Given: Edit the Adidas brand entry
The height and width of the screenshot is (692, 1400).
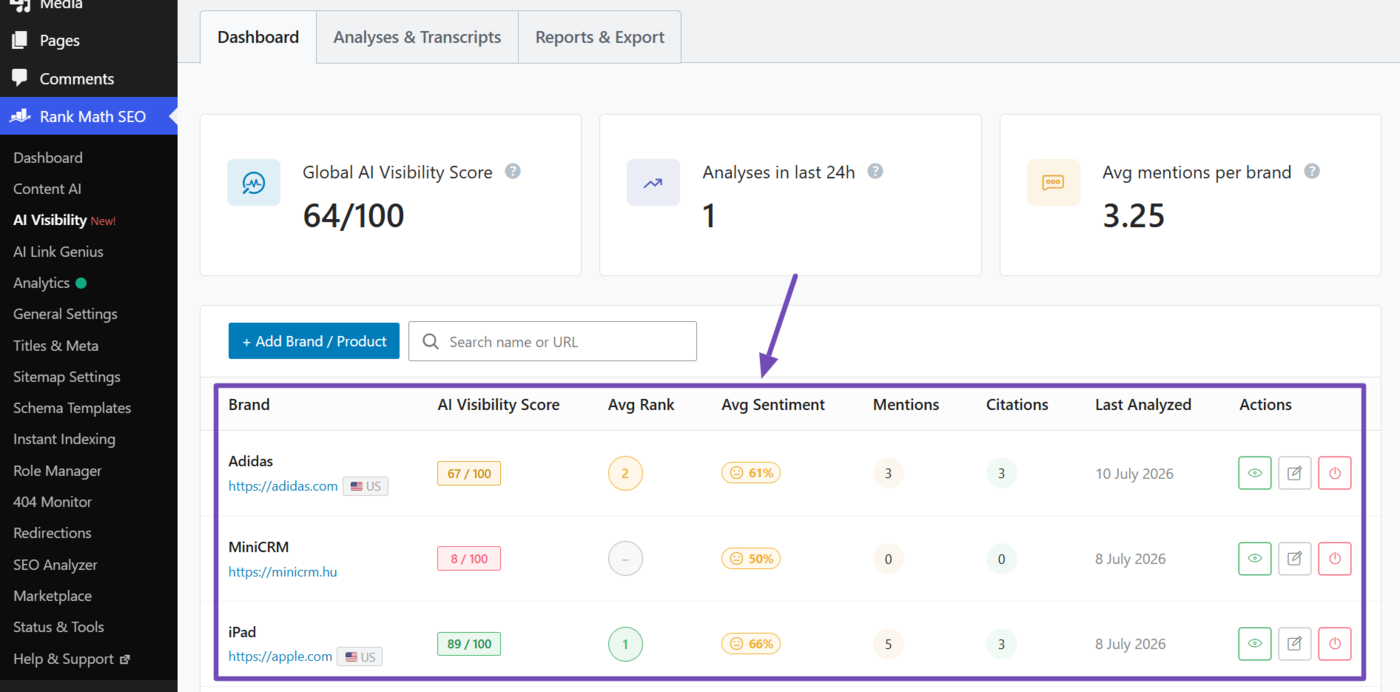Looking at the screenshot, I should (1294, 473).
